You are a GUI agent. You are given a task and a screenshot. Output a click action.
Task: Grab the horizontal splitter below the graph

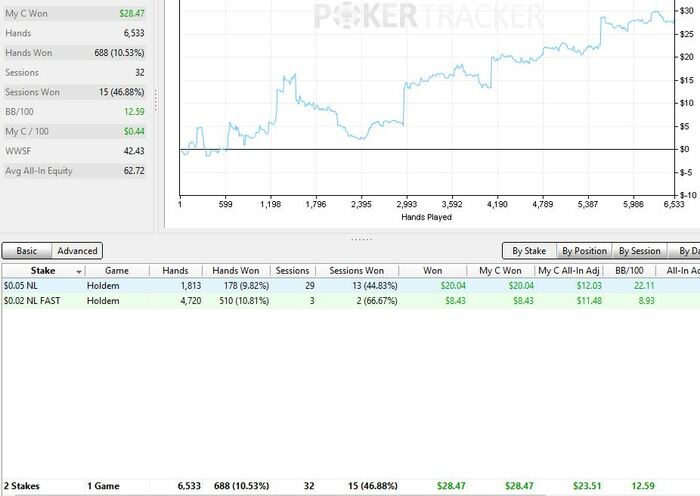click(x=362, y=239)
